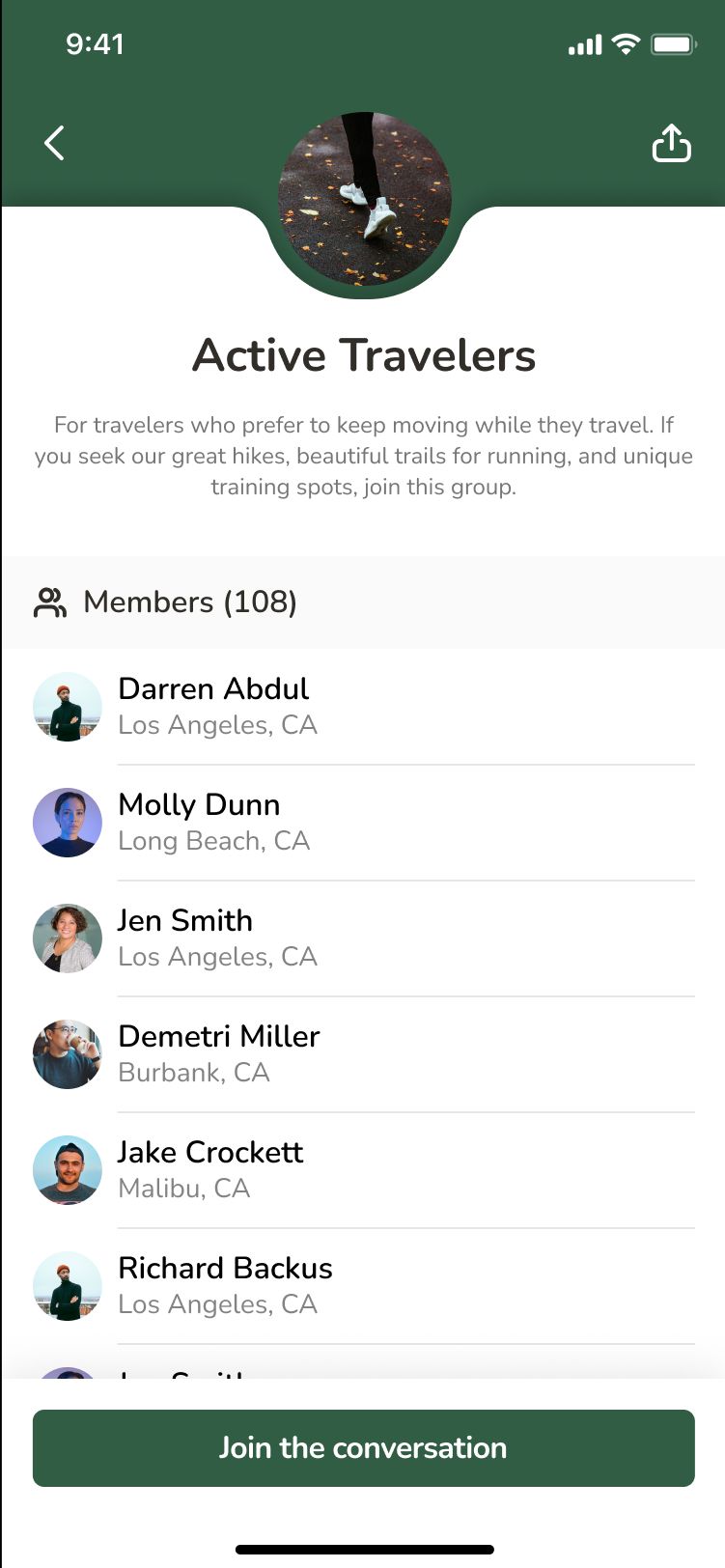Tap Molly Dunn's avatar
The image size is (725, 1568).
pos(68,823)
